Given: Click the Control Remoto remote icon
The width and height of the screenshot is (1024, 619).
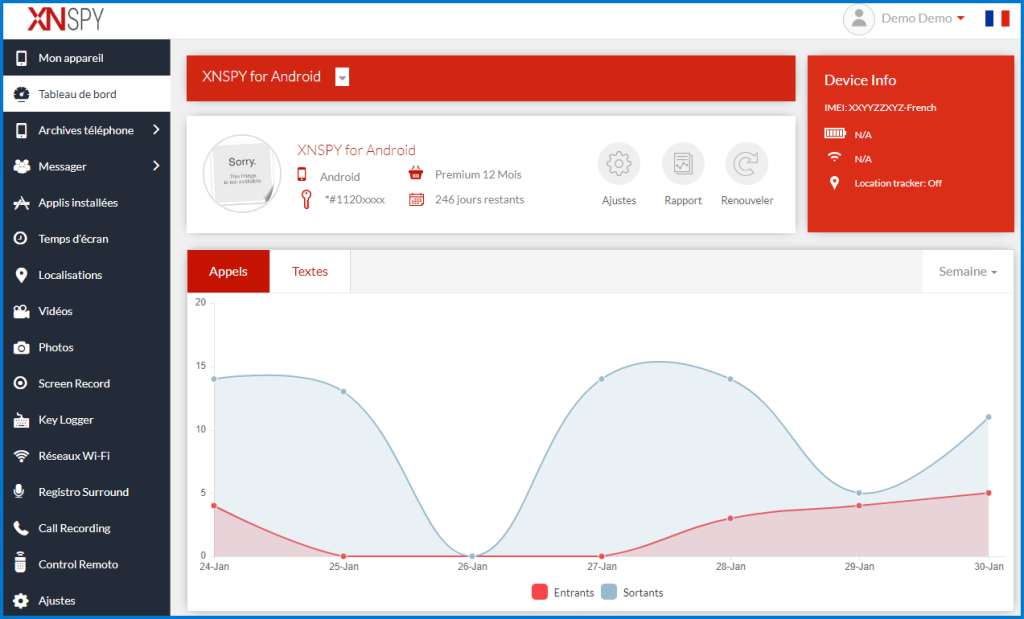Looking at the screenshot, I should pos(20,563).
